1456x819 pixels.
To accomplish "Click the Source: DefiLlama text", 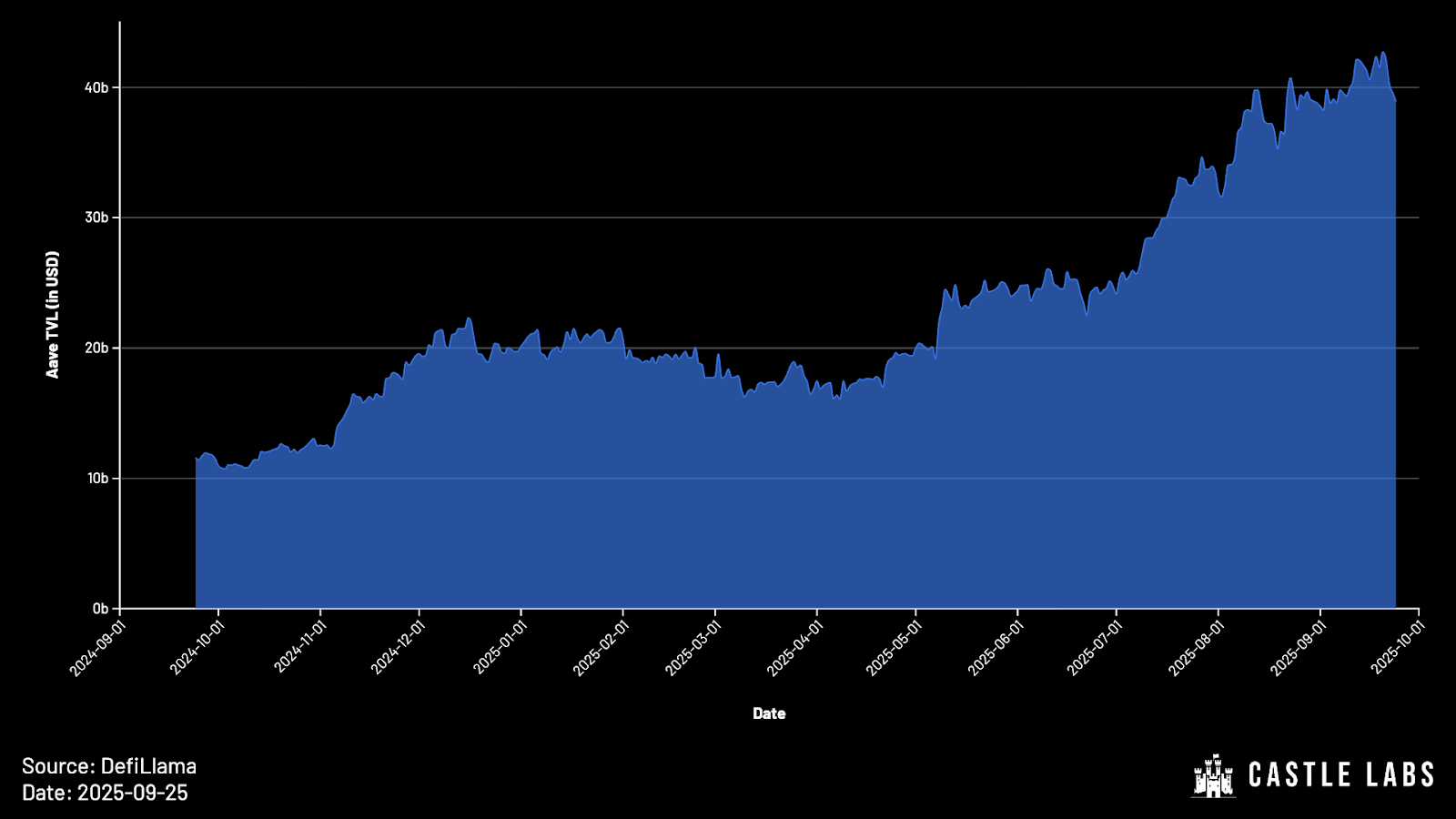I will [x=109, y=766].
